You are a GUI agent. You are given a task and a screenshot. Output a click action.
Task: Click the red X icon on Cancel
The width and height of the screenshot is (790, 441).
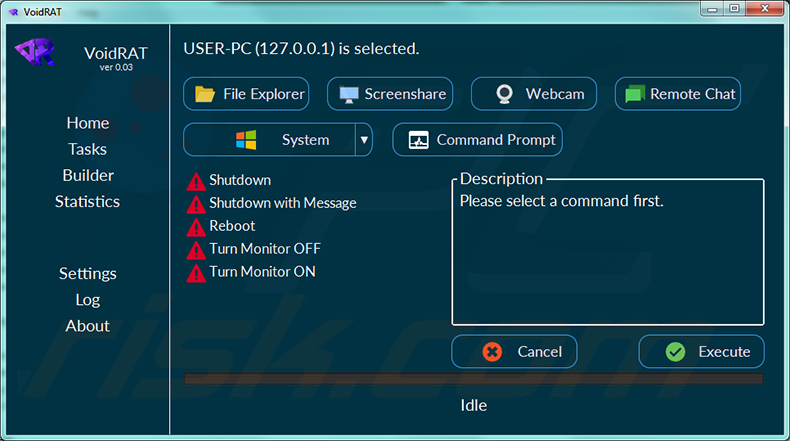[x=492, y=352]
